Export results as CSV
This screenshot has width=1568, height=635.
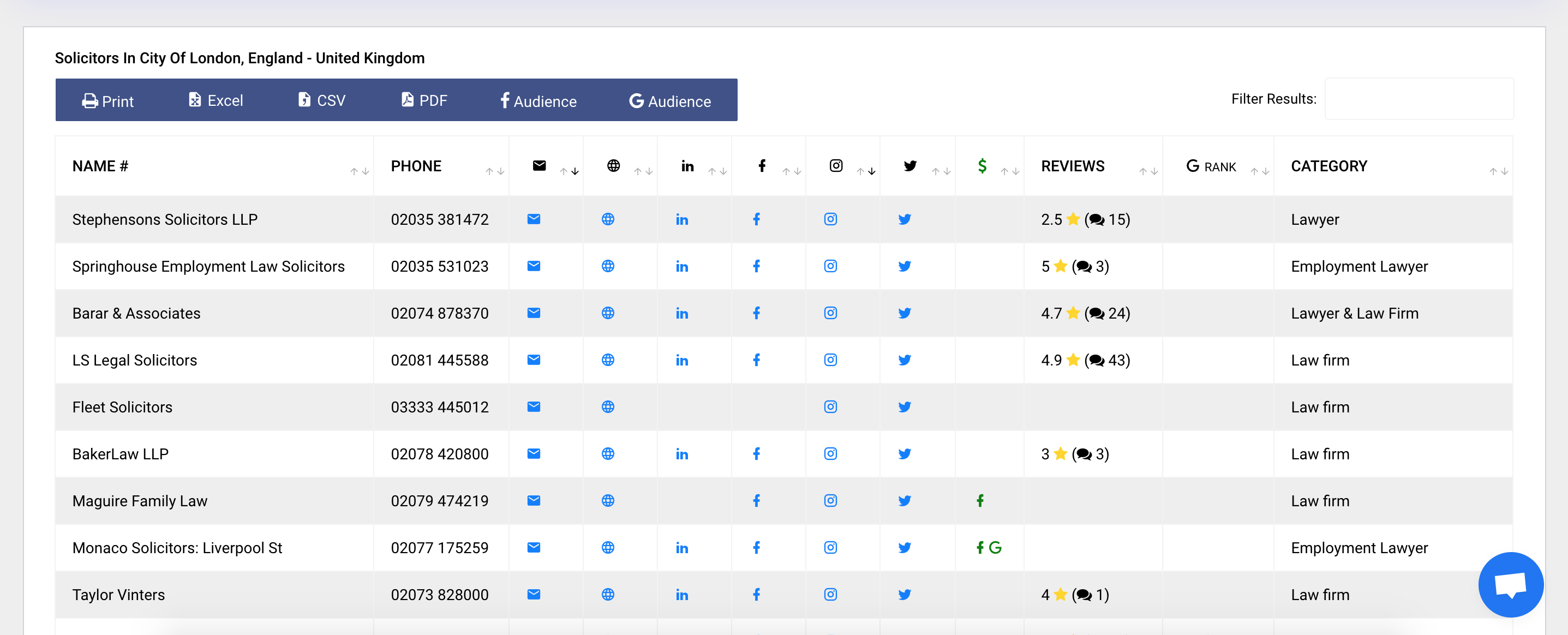pos(322,100)
